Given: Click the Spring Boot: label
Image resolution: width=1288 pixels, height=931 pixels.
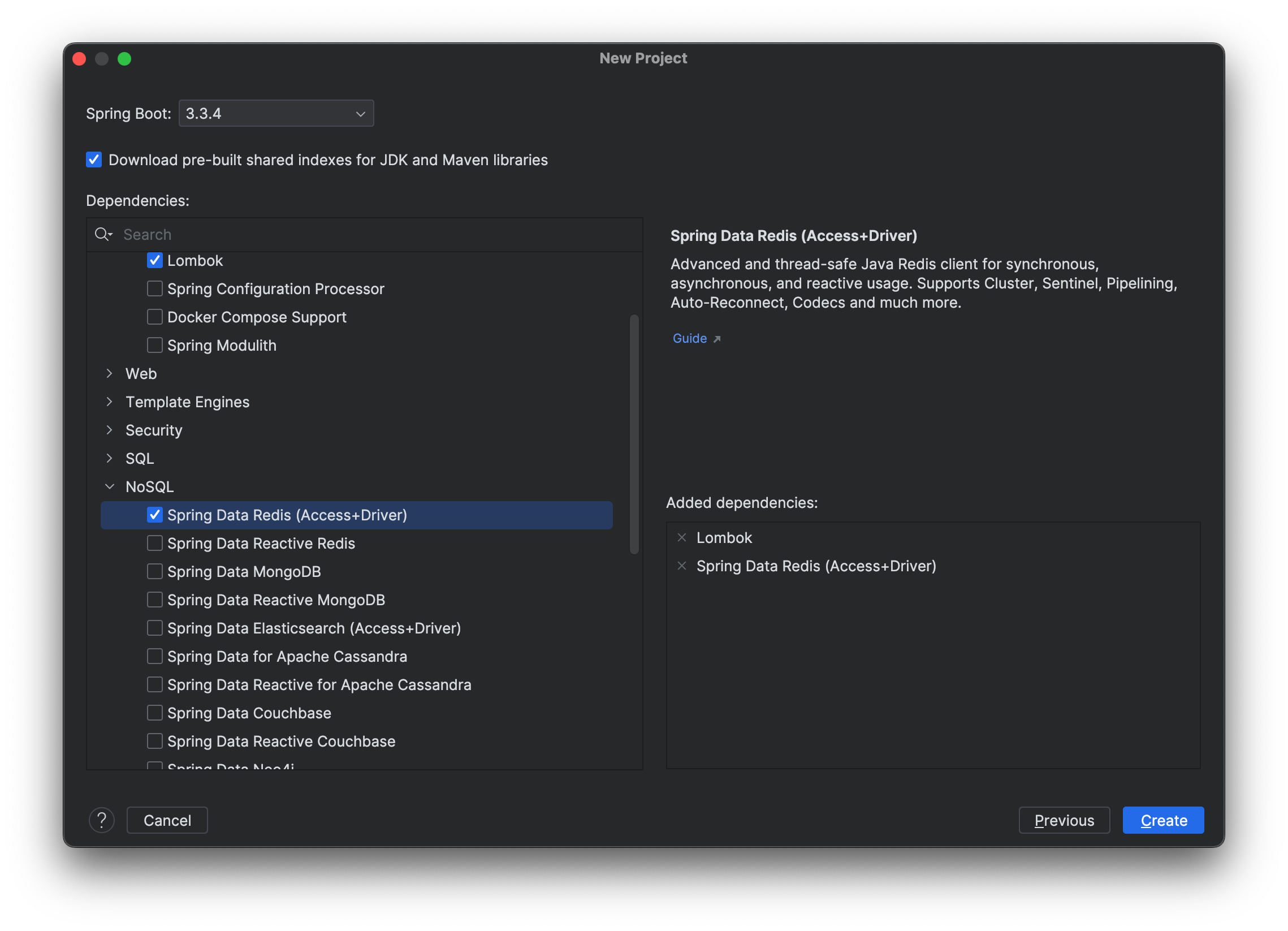Looking at the screenshot, I should (x=128, y=114).
